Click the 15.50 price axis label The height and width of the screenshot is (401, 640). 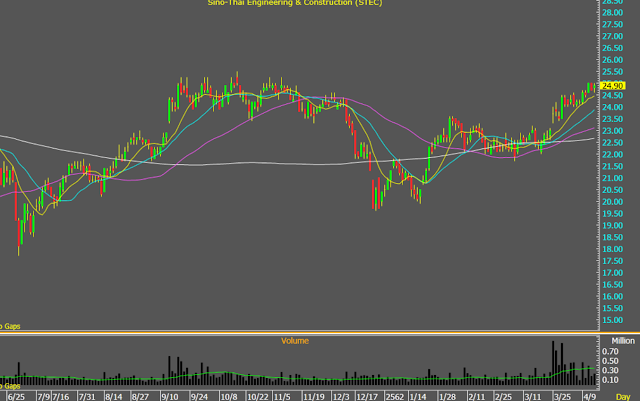[613, 309]
